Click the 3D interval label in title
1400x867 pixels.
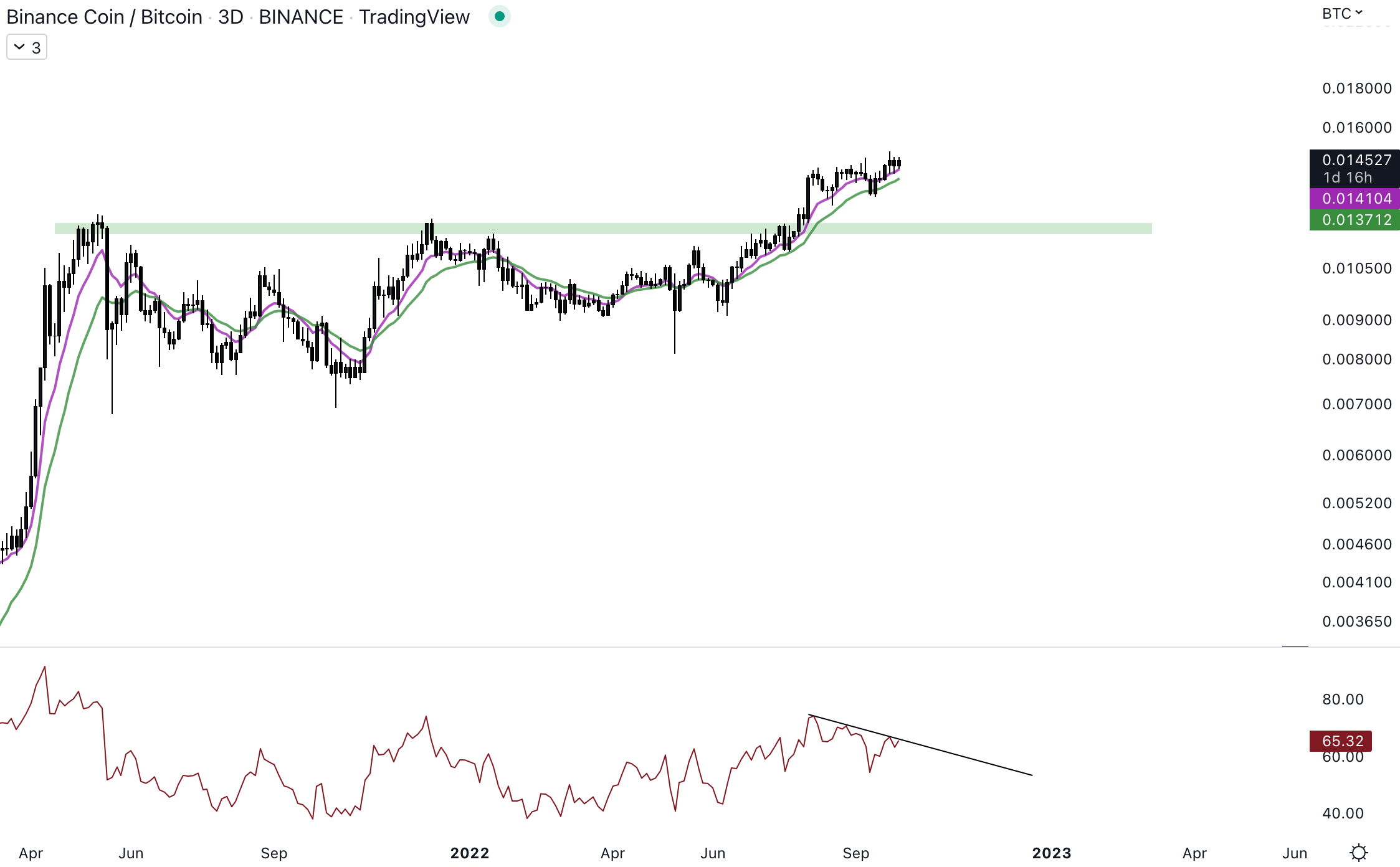click(x=231, y=17)
